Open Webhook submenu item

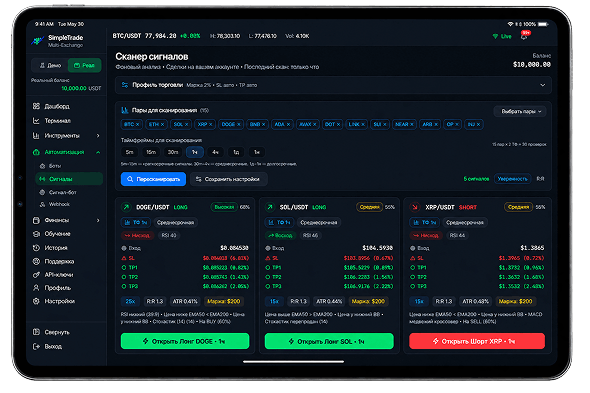tap(59, 204)
